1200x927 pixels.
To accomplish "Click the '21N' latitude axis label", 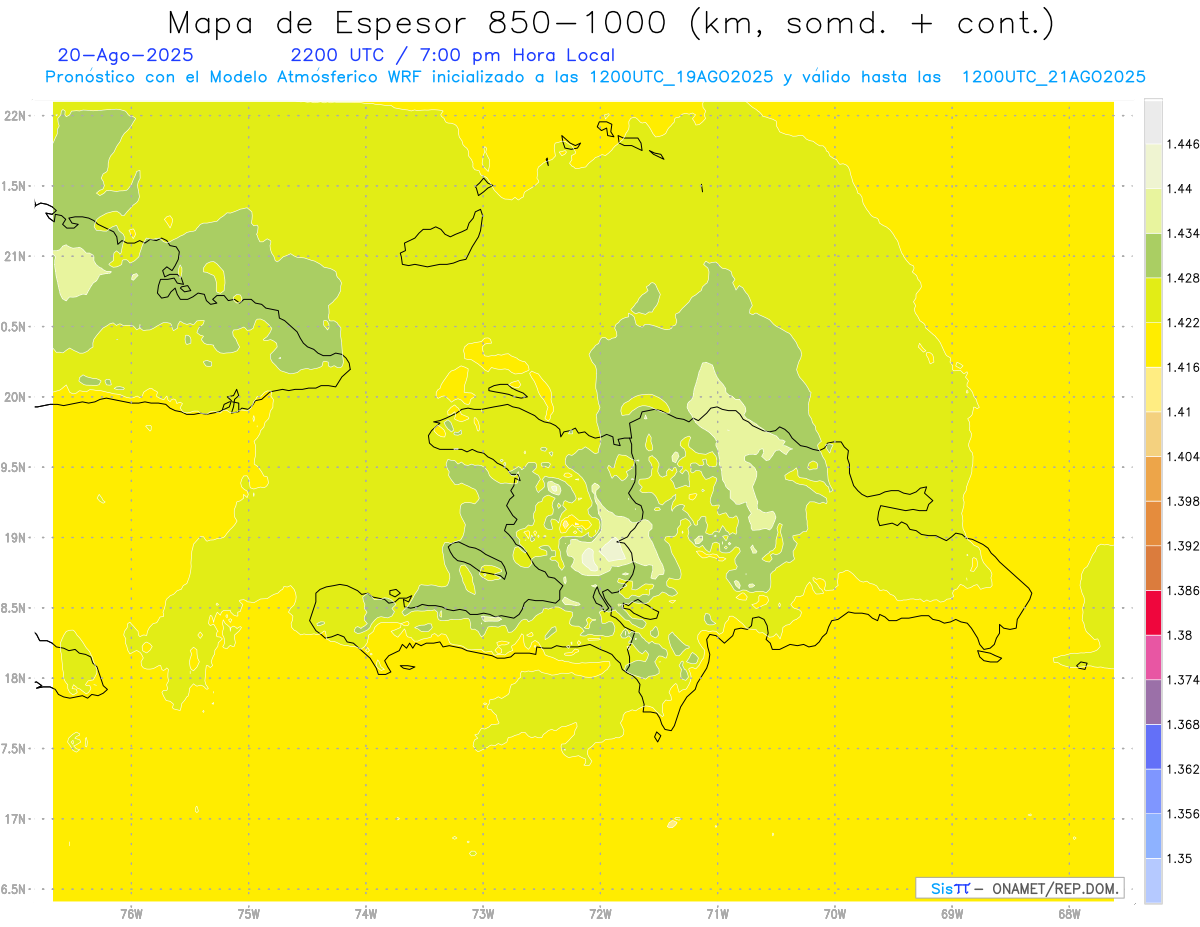I will tap(14, 256).
